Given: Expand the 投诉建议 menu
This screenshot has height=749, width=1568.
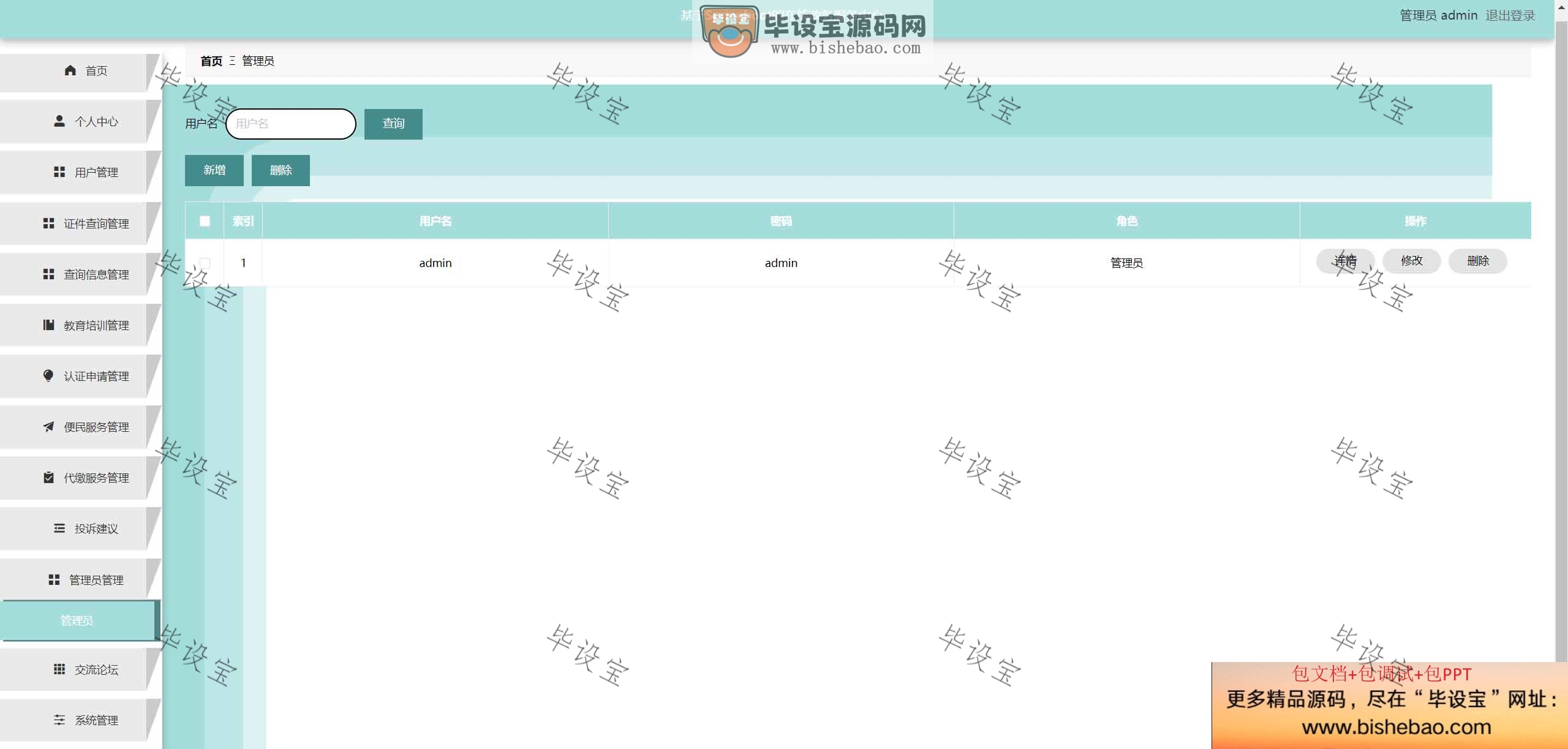Looking at the screenshot, I should 80,529.
